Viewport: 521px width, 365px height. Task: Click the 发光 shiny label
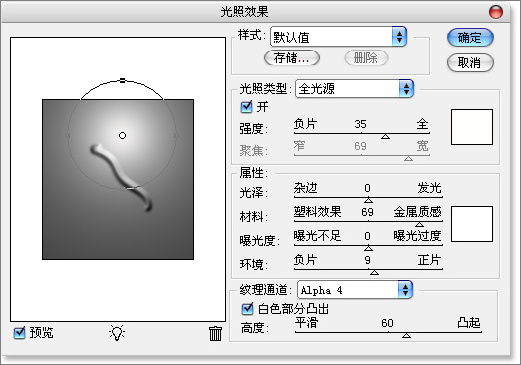click(429, 188)
